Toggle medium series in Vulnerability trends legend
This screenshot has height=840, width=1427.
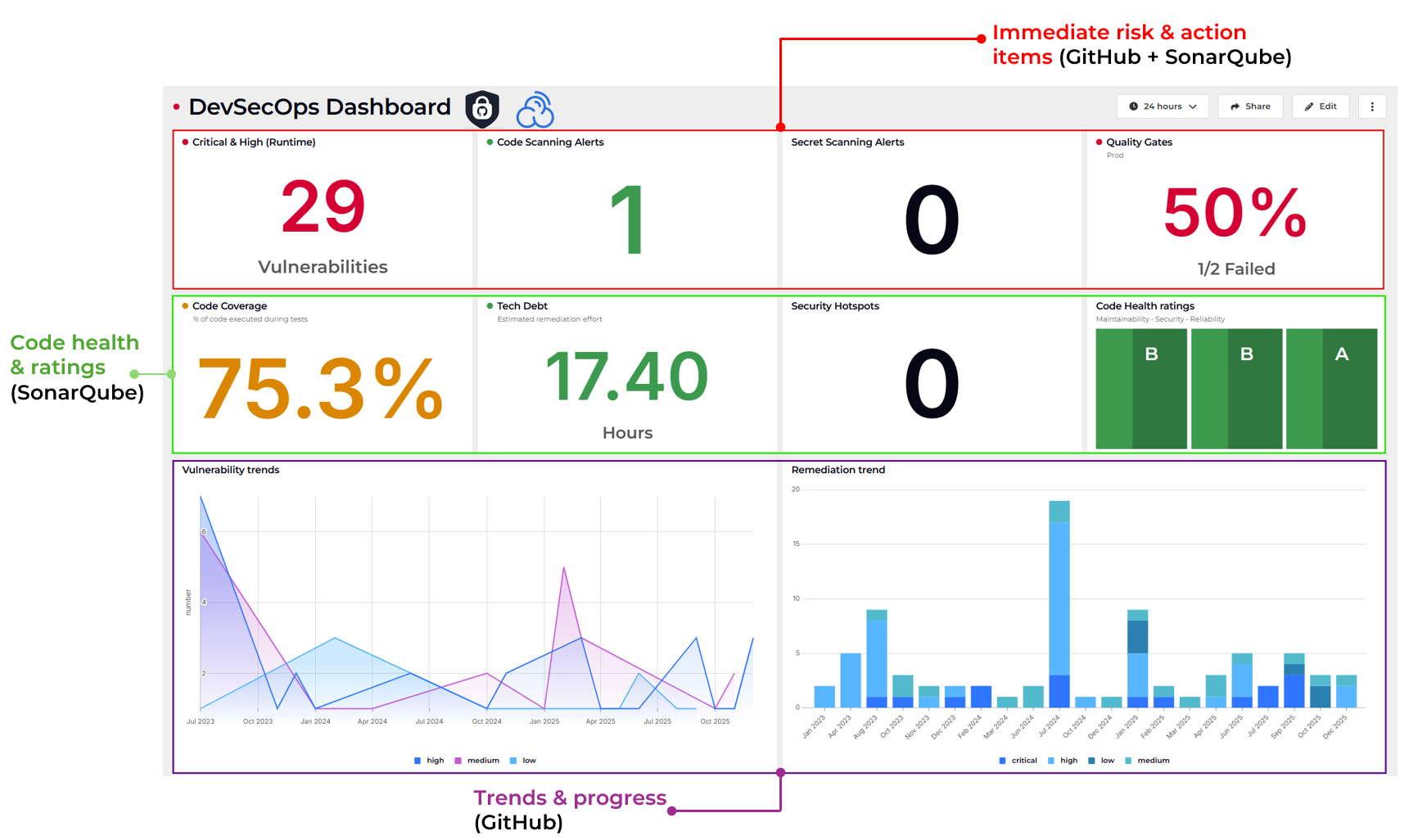tap(476, 761)
